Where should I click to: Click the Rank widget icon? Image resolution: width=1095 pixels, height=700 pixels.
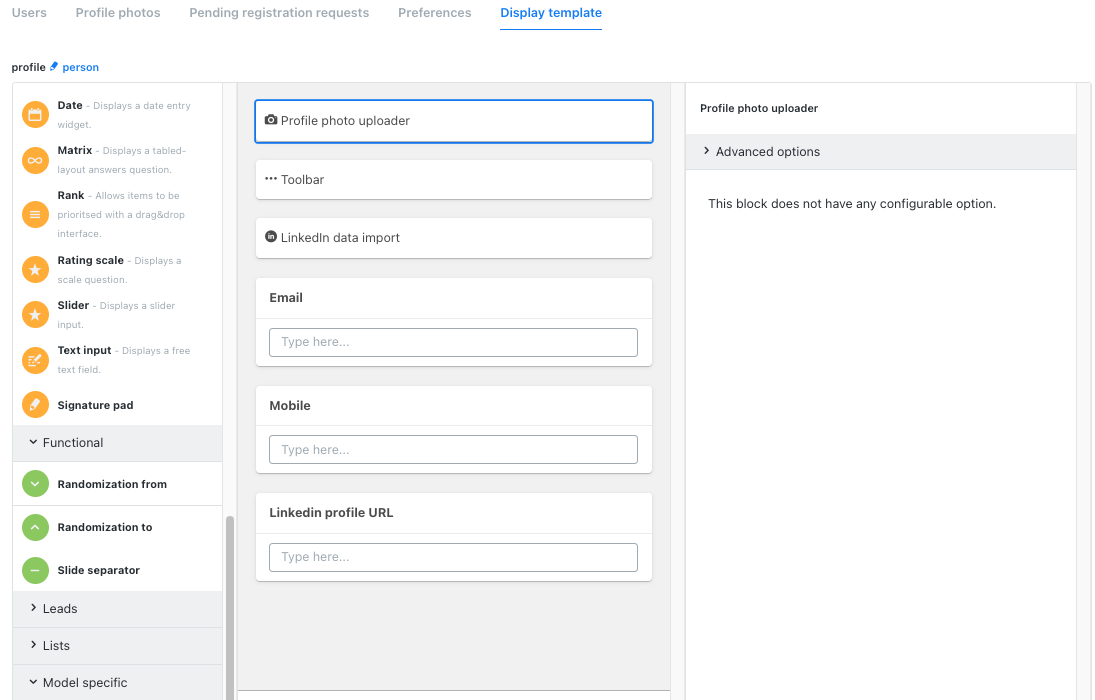[35, 214]
